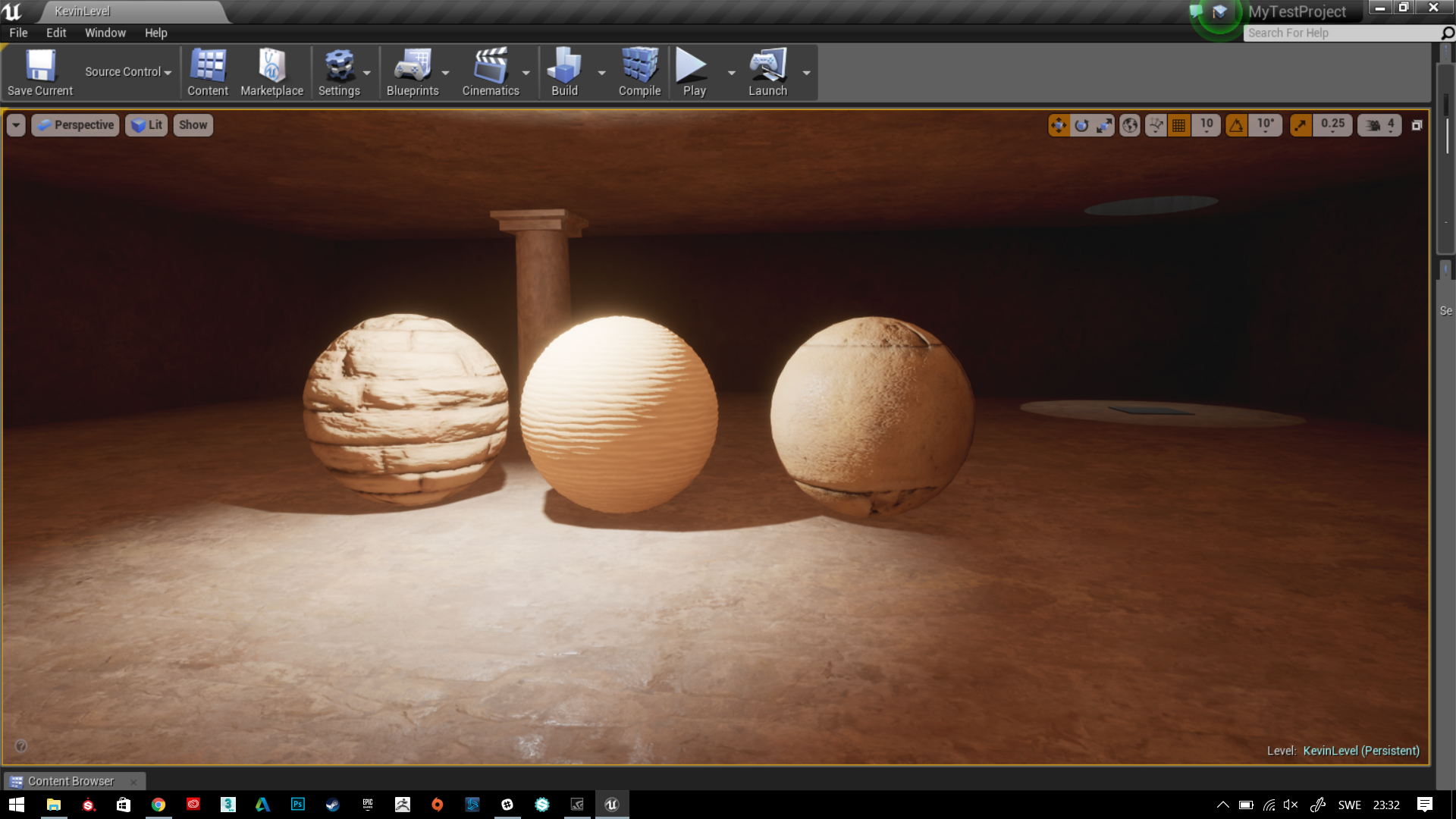Toggle scale snapping in the viewport toolbar
Viewport: 1456px width, 819px height.
[x=1300, y=125]
